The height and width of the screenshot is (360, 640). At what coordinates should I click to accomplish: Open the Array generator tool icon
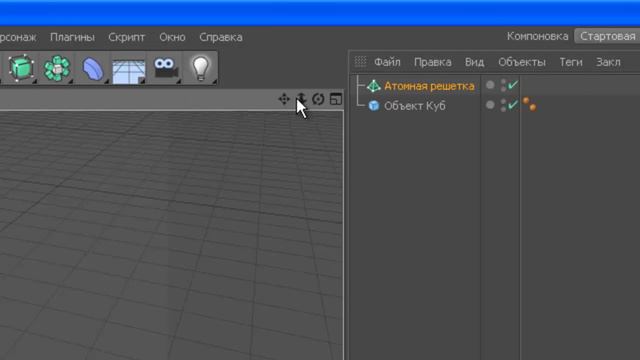[x=57, y=68]
